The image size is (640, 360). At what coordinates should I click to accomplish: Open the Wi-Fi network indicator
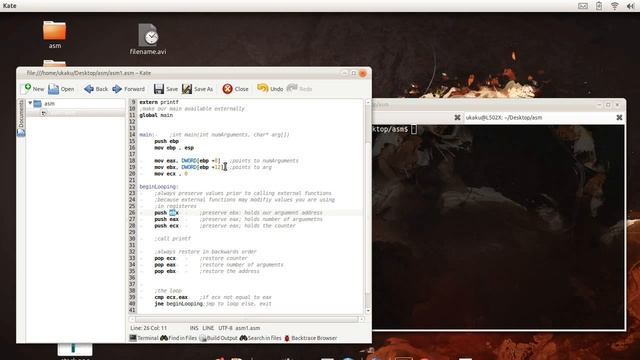615,6
